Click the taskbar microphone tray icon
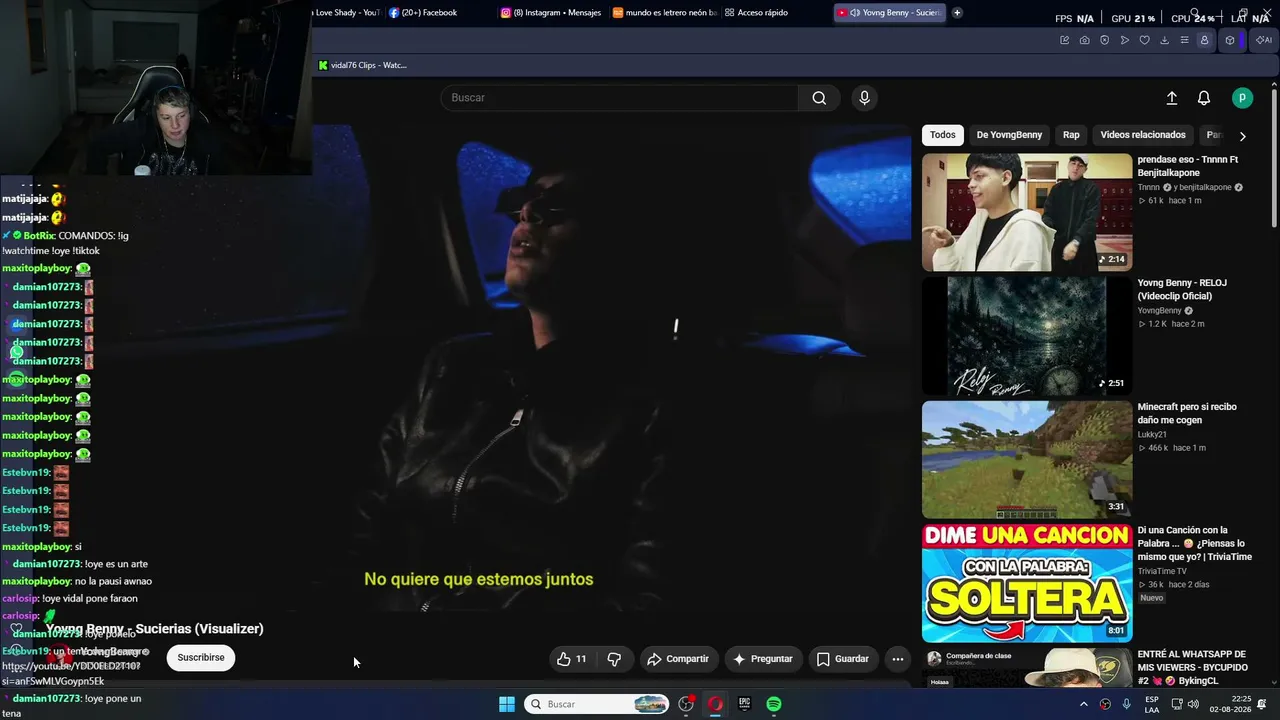The image size is (1280, 720). (1127, 704)
